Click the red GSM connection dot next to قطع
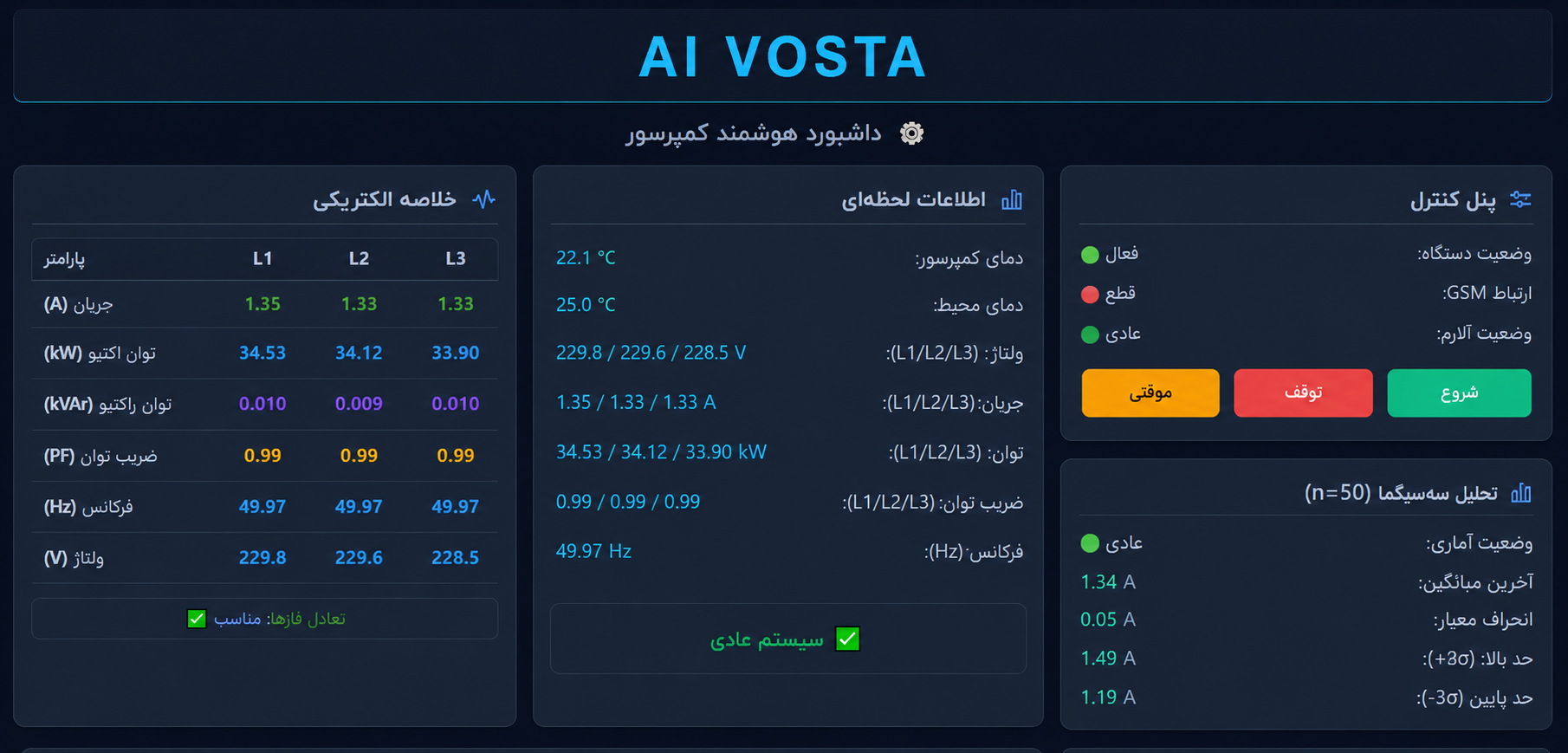This screenshot has width=1568, height=753. 1090,295
